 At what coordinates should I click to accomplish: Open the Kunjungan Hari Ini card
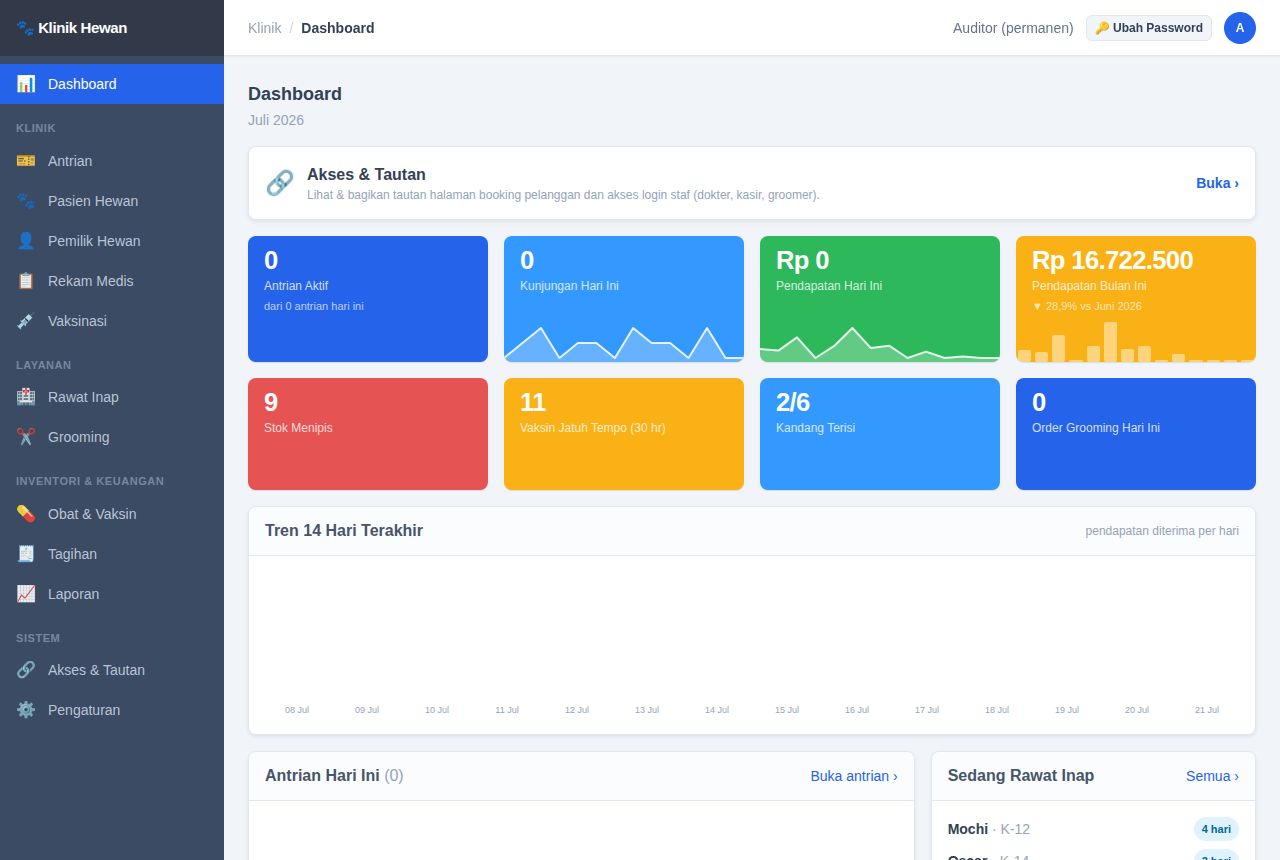point(624,299)
